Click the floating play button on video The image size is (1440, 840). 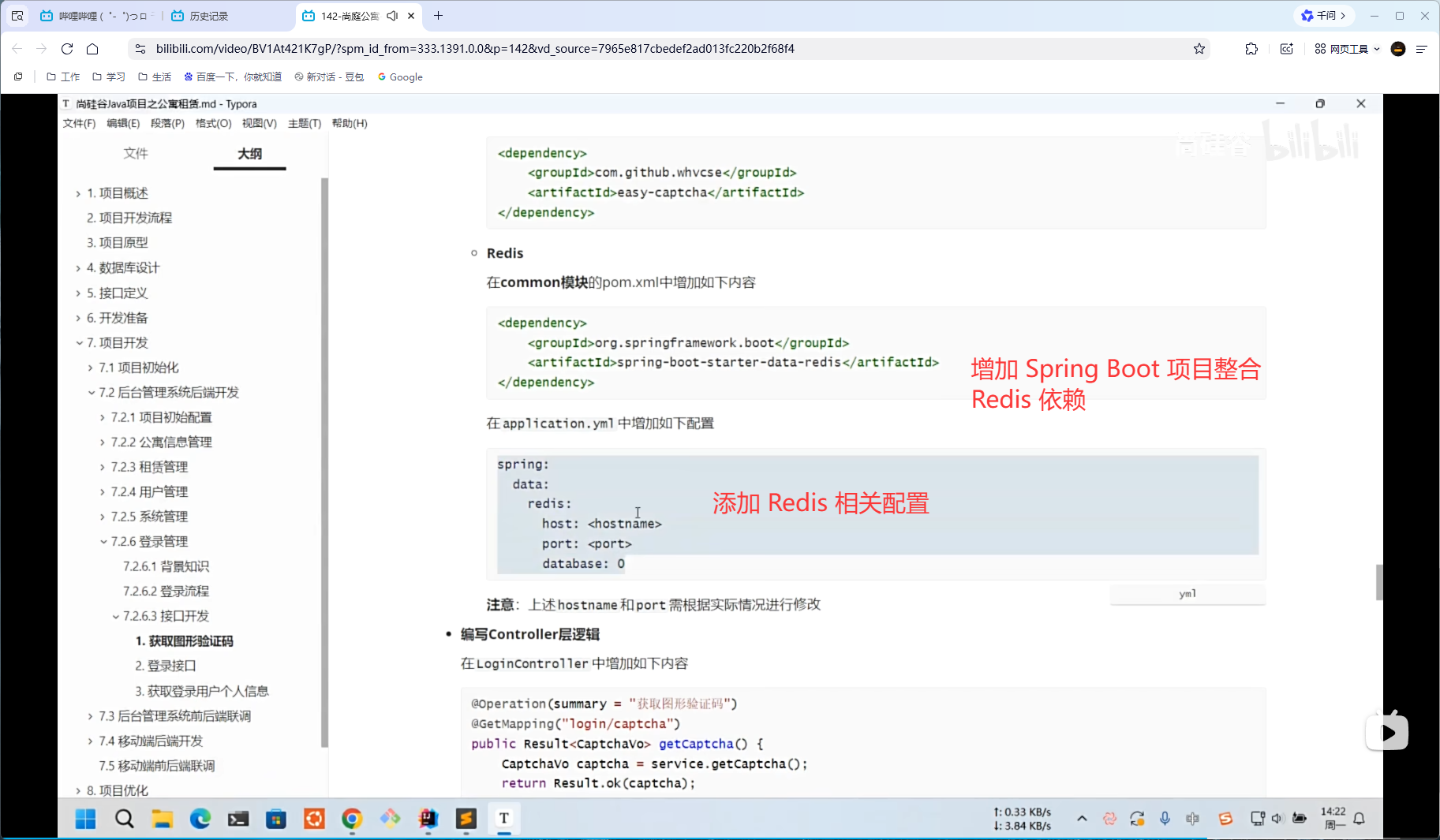pyautogui.click(x=1387, y=732)
